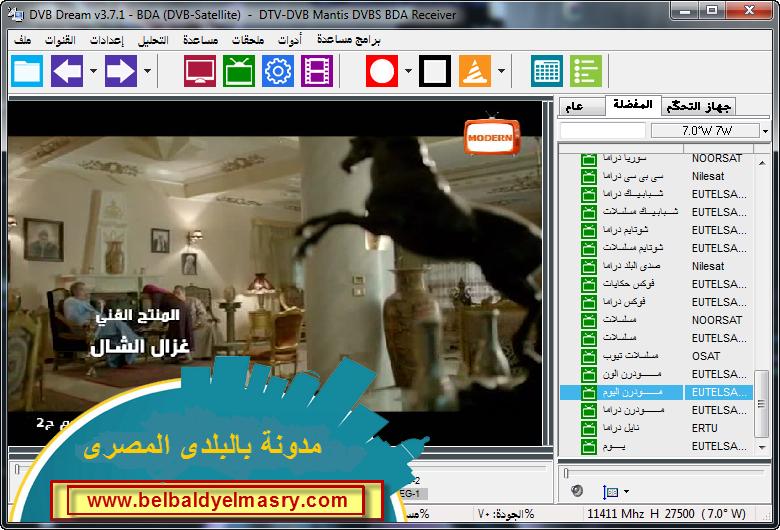This screenshot has height=530, width=780.
Task: Click the TV icon beside مودرن دراما
Action: [589, 410]
